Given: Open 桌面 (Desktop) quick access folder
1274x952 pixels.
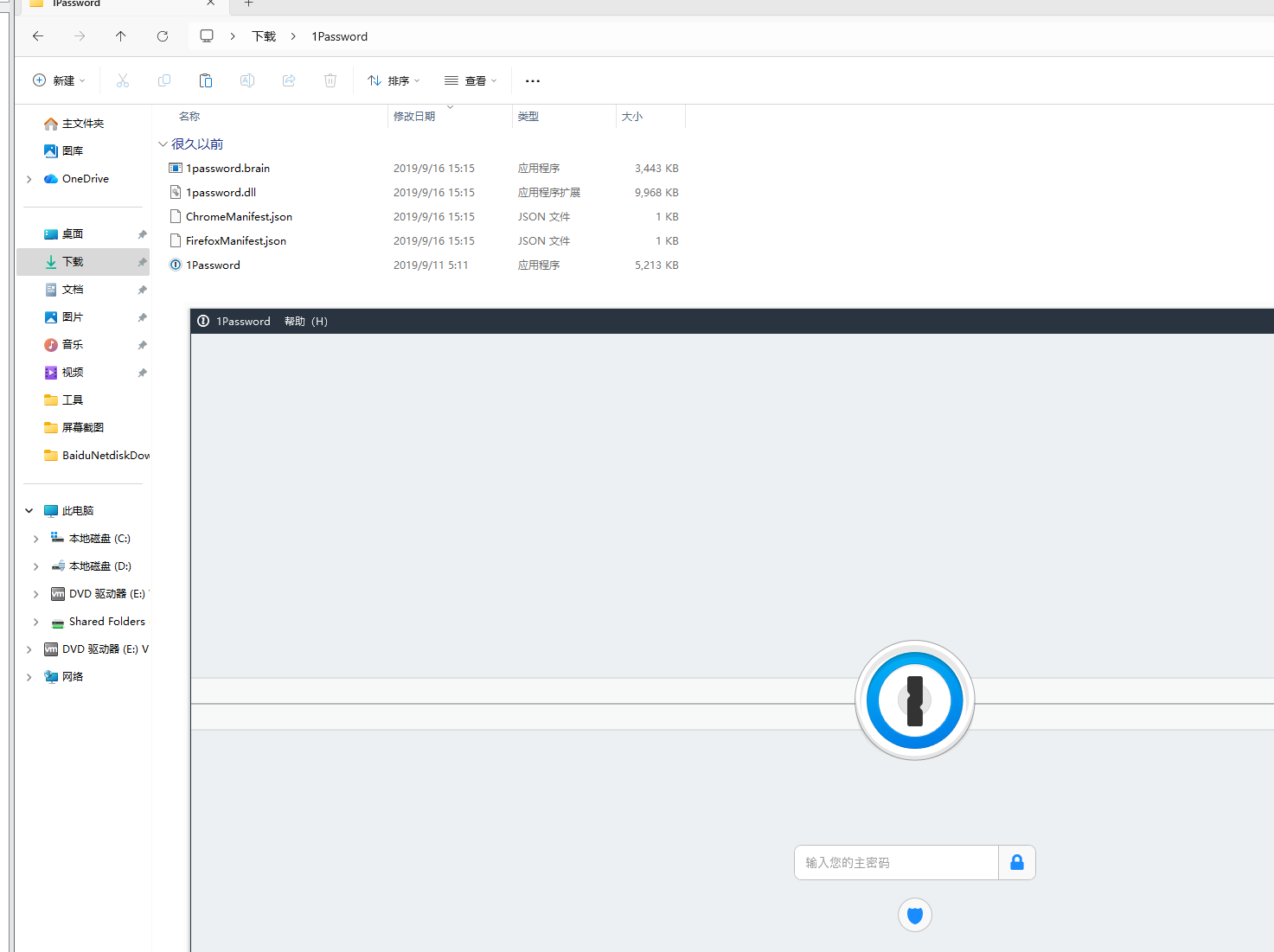Looking at the screenshot, I should click(73, 234).
